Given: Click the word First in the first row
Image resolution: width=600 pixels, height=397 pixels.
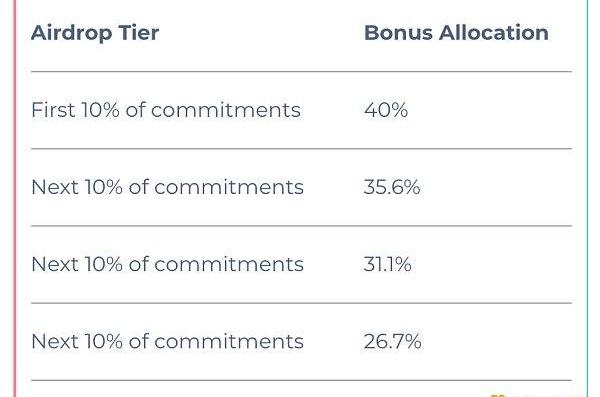Looking at the screenshot, I should [x=53, y=110].
